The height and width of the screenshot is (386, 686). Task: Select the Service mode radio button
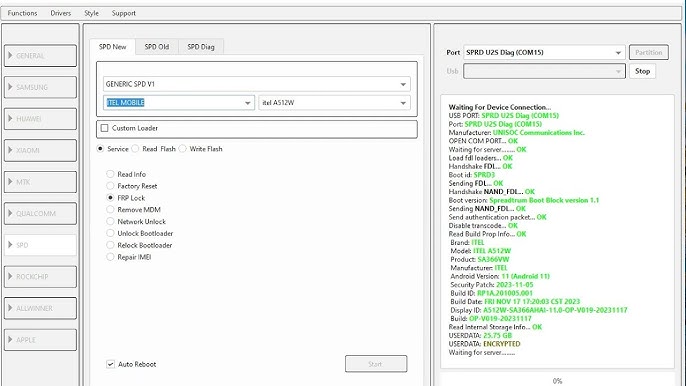(x=101, y=149)
